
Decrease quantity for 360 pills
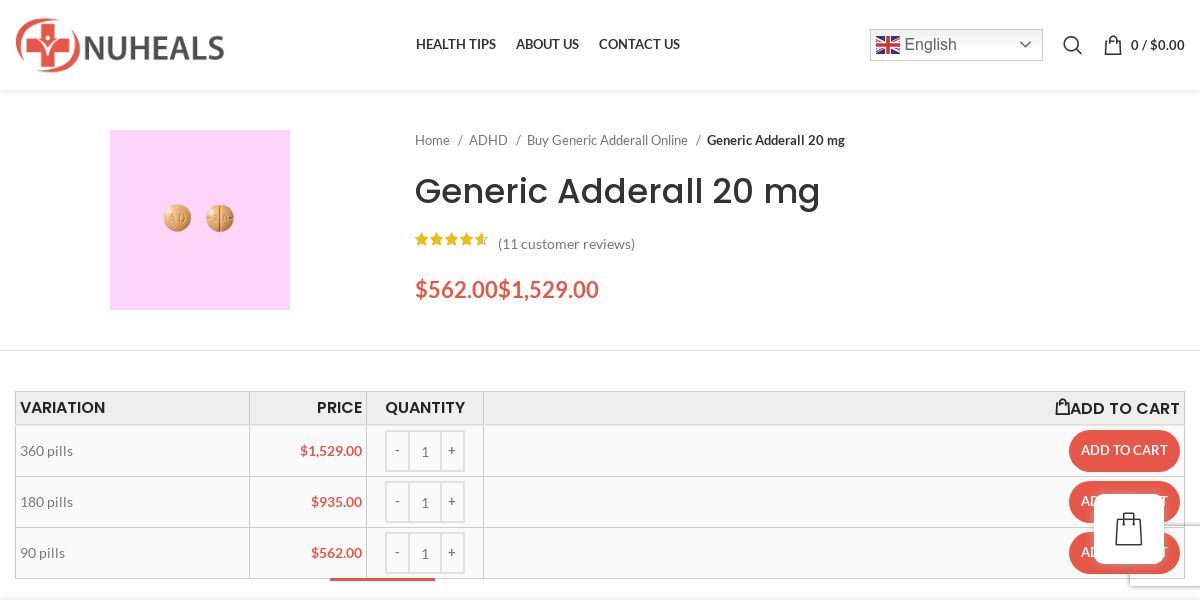tap(397, 451)
